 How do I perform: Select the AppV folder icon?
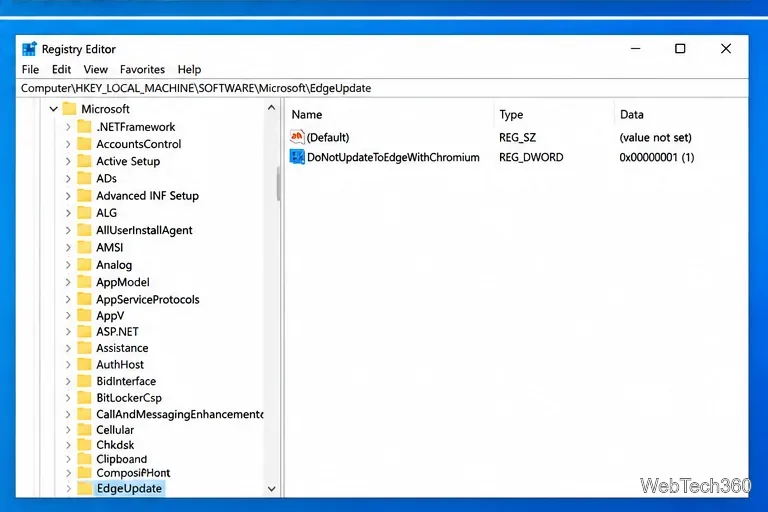pyautogui.click(x=84, y=315)
